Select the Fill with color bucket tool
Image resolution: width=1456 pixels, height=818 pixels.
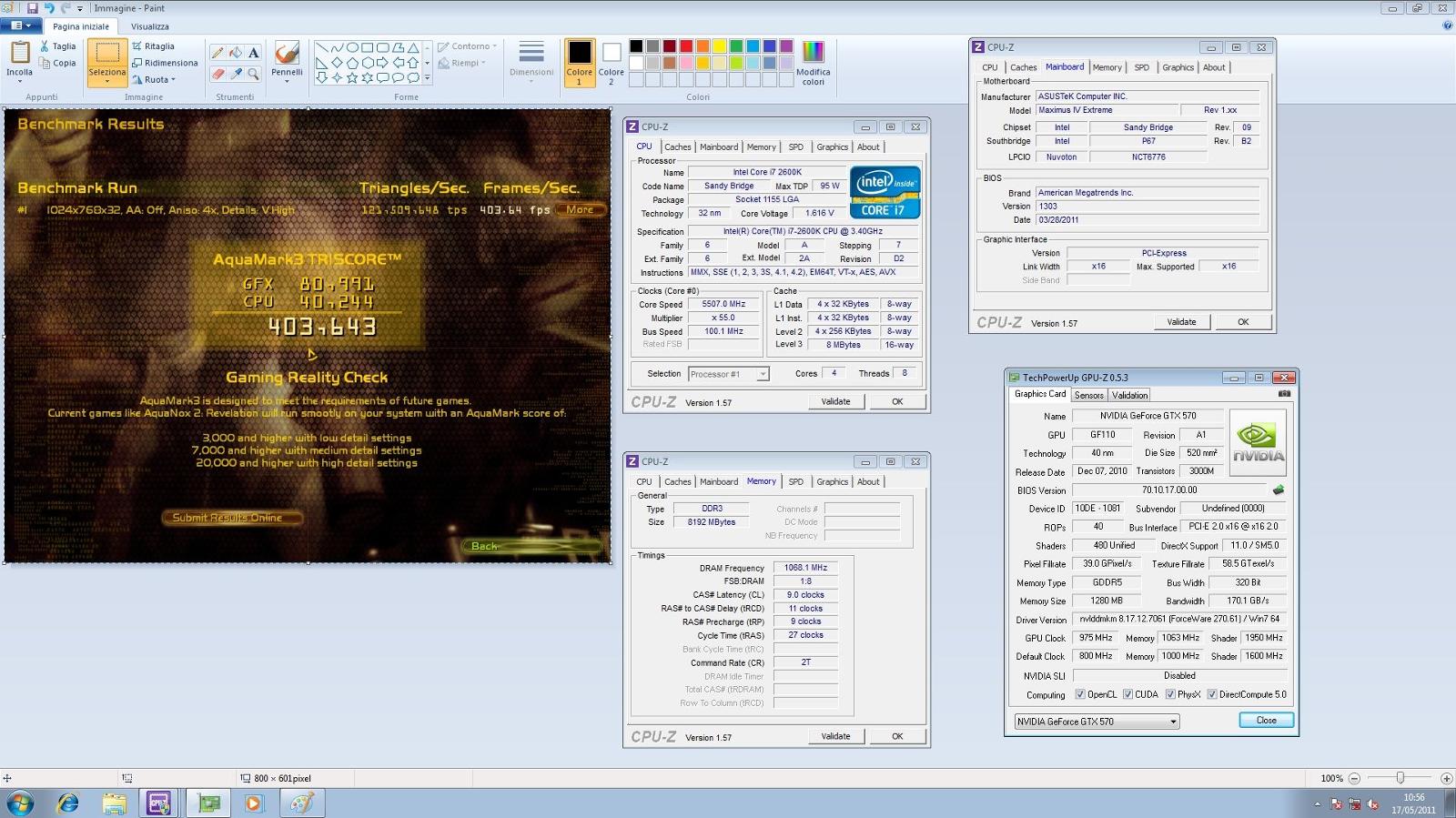236,53
